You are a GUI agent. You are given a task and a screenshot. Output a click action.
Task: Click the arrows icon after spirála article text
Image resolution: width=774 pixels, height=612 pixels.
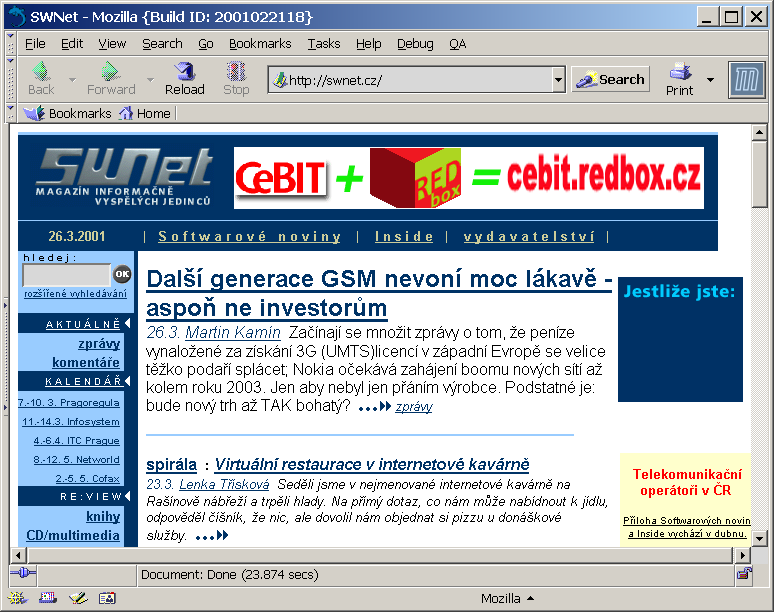pos(212,536)
